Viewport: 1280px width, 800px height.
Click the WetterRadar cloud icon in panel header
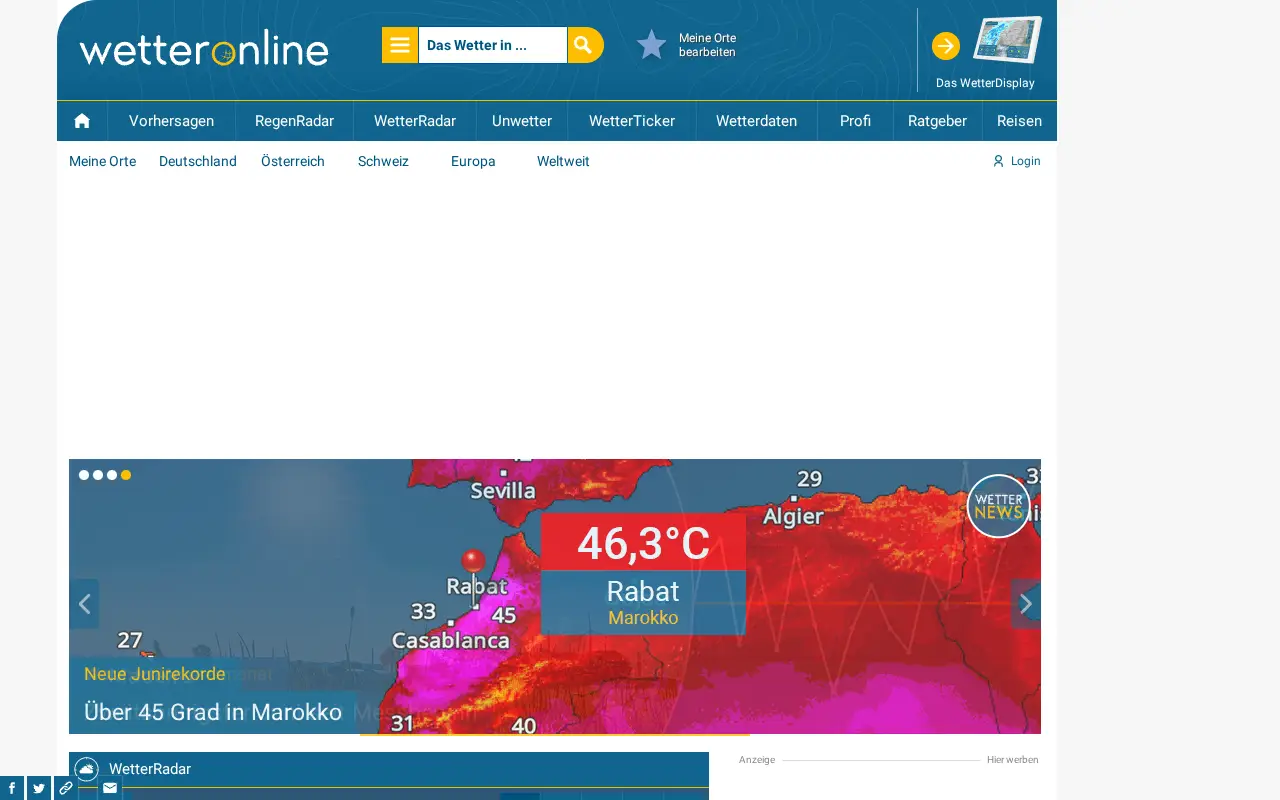point(87,769)
